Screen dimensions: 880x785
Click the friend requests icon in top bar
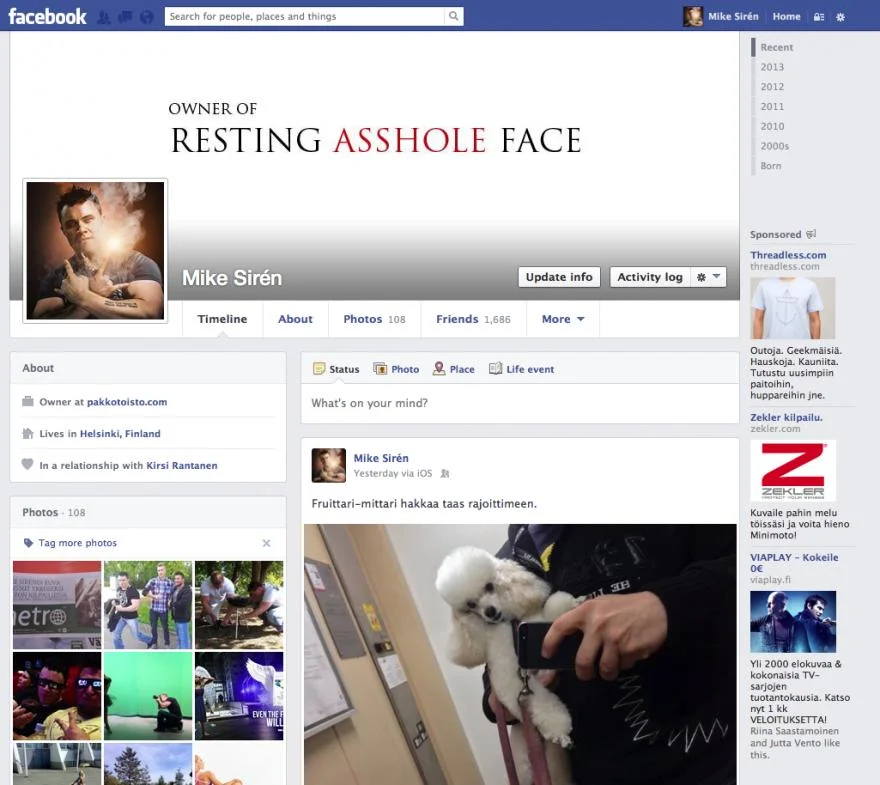tap(104, 17)
